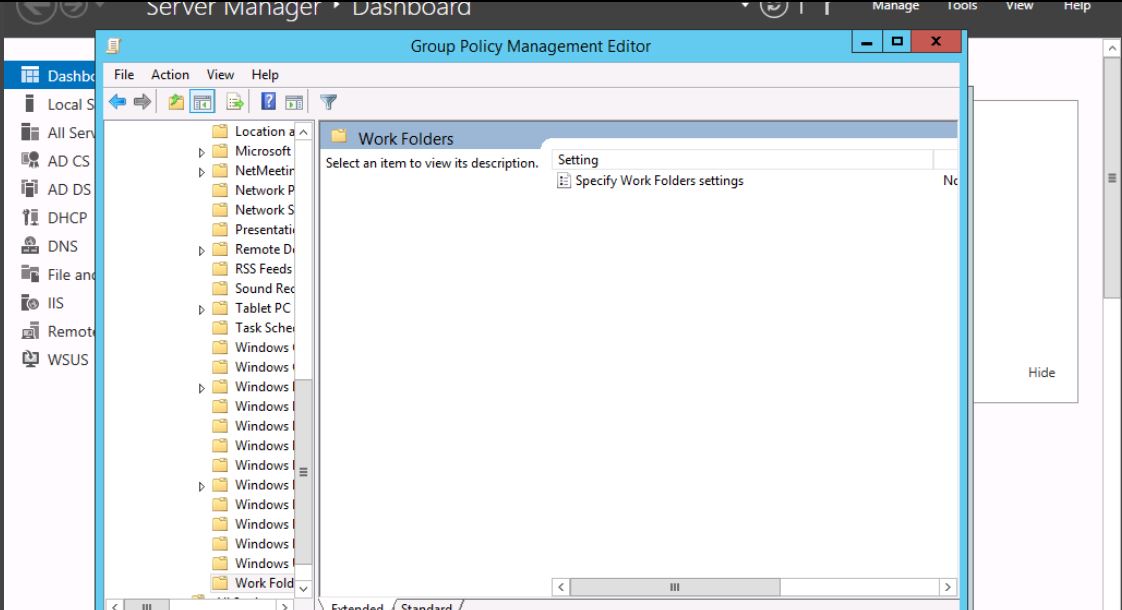Expand the Remote Desktop tree node arrow
Image resolution: width=1122 pixels, height=610 pixels.
pyautogui.click(x=202, y=250)
